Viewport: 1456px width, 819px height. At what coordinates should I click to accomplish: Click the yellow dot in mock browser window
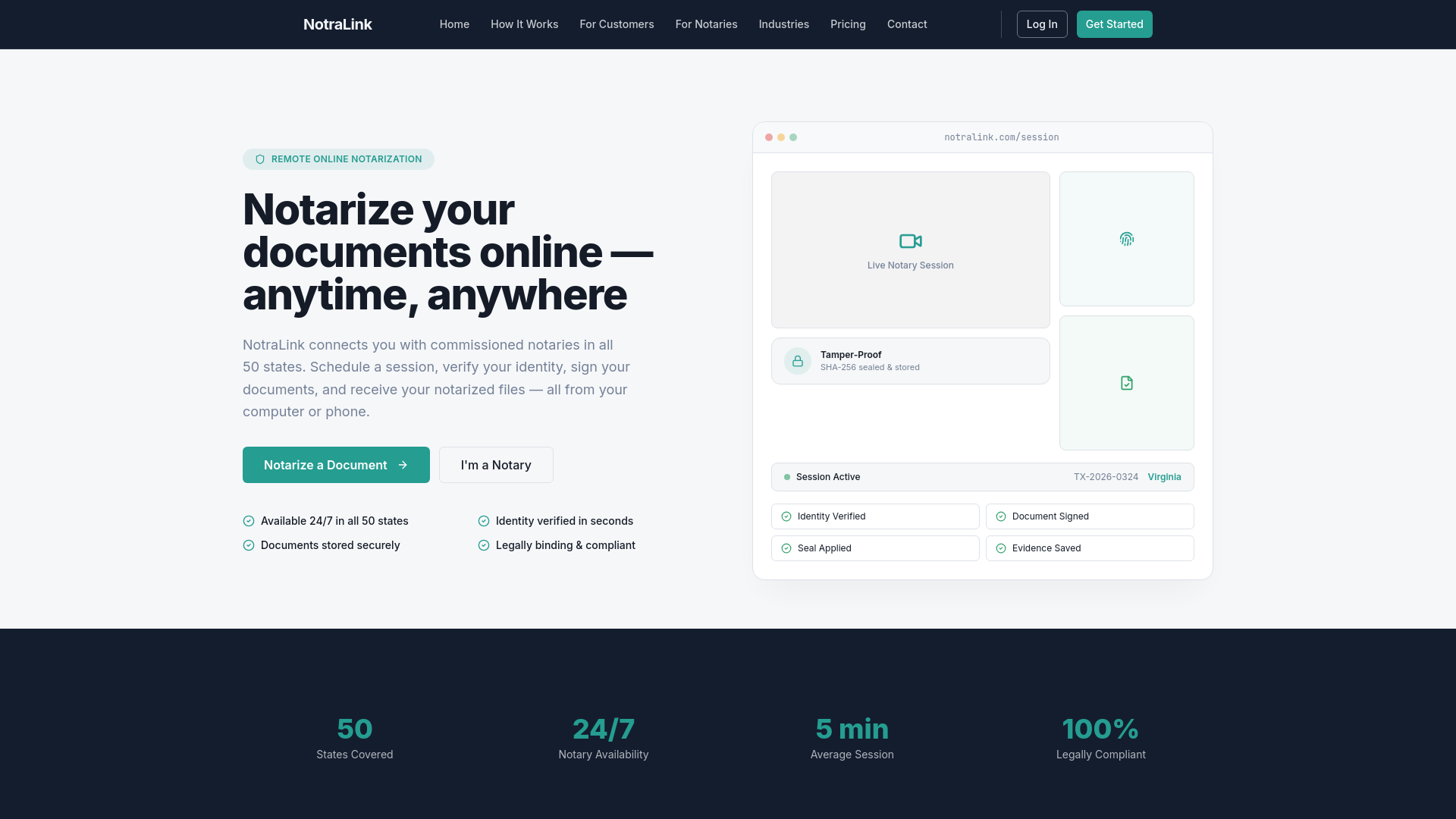pos(781,137)
